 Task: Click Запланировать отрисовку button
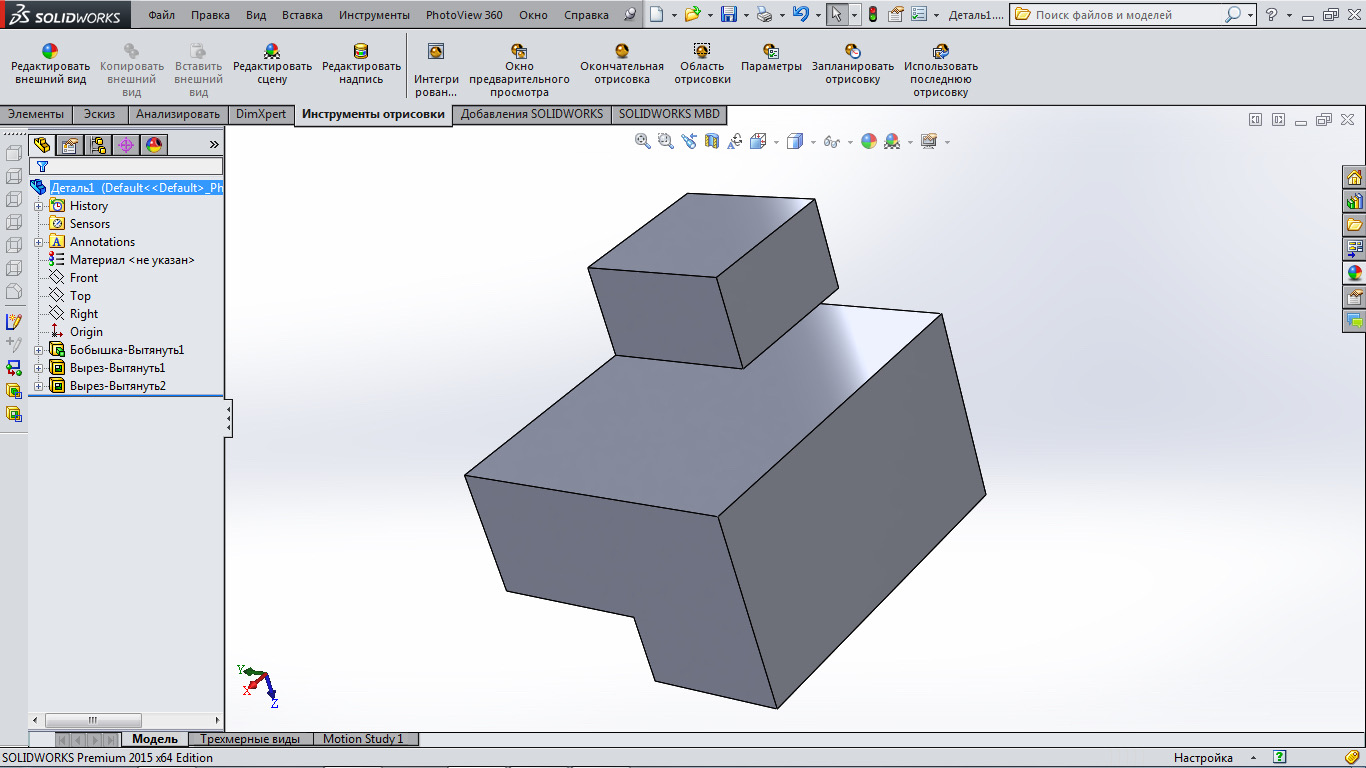tap(852, 52)
